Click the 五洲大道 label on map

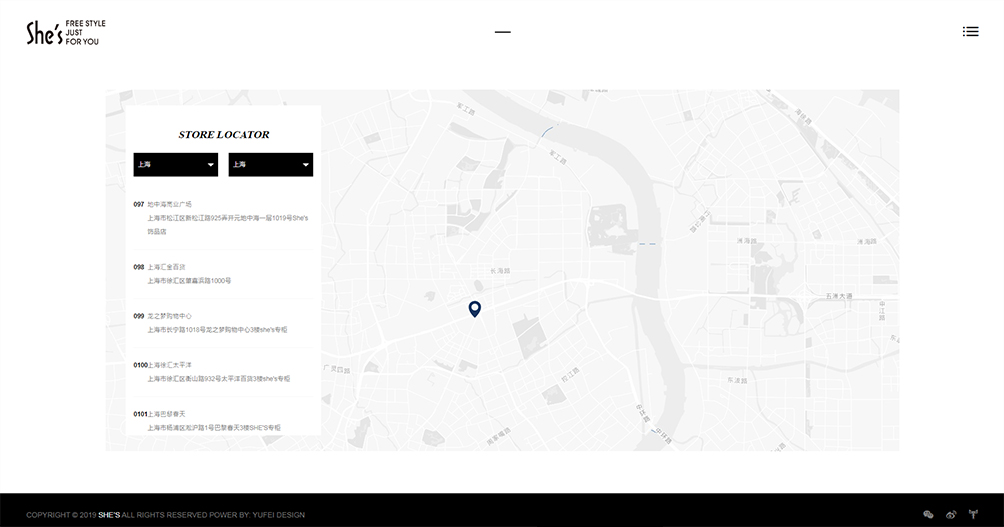(x=838, y=296)
